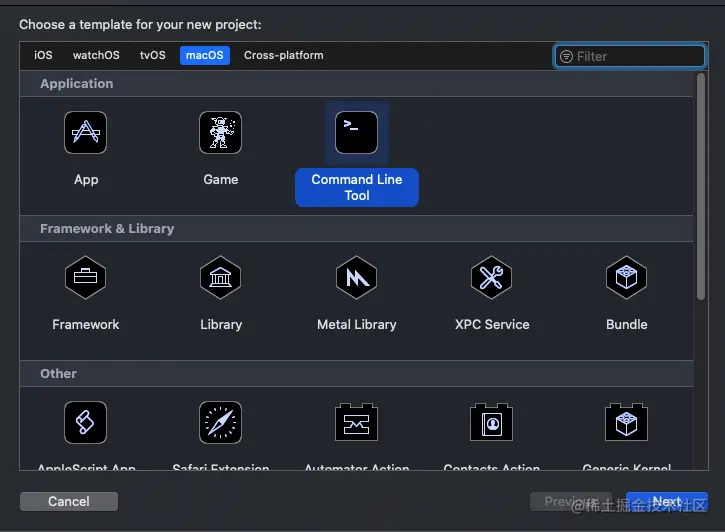The image size is (725, 532).
Task: Pick the Contacts Action icon
Action: (x=492, y=422)
